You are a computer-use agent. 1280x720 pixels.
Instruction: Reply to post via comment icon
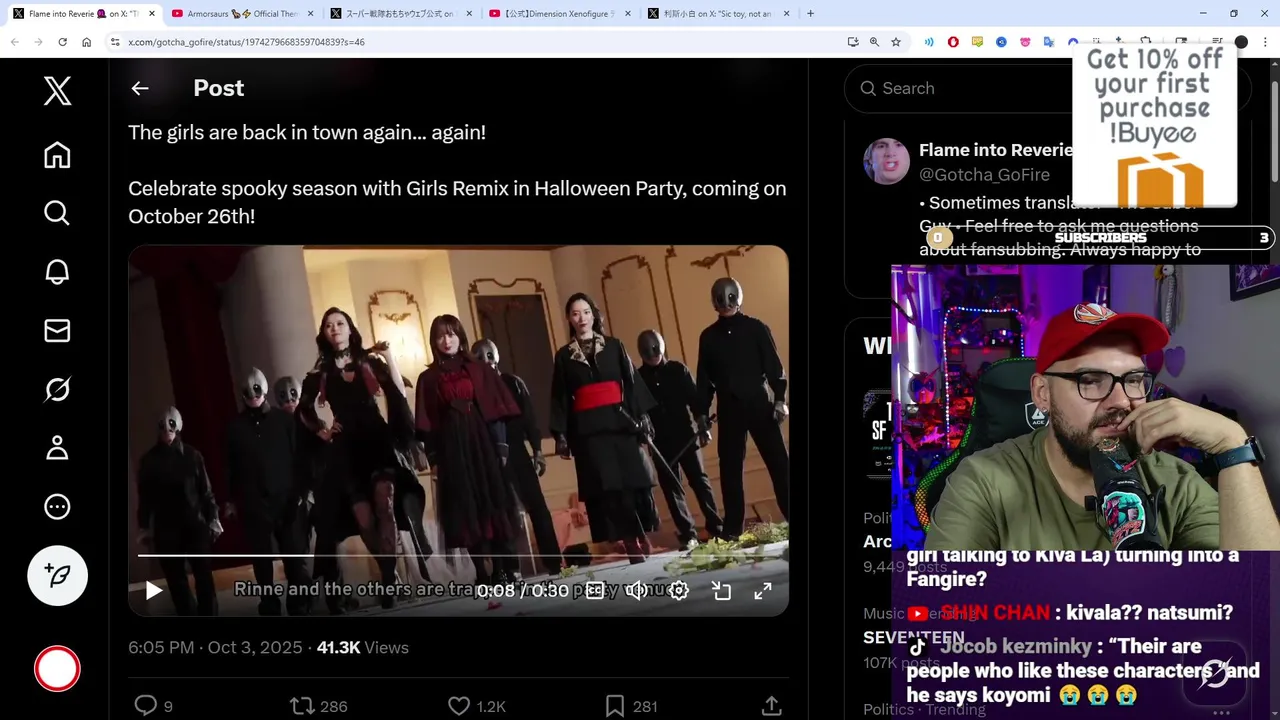click(146, 706)
